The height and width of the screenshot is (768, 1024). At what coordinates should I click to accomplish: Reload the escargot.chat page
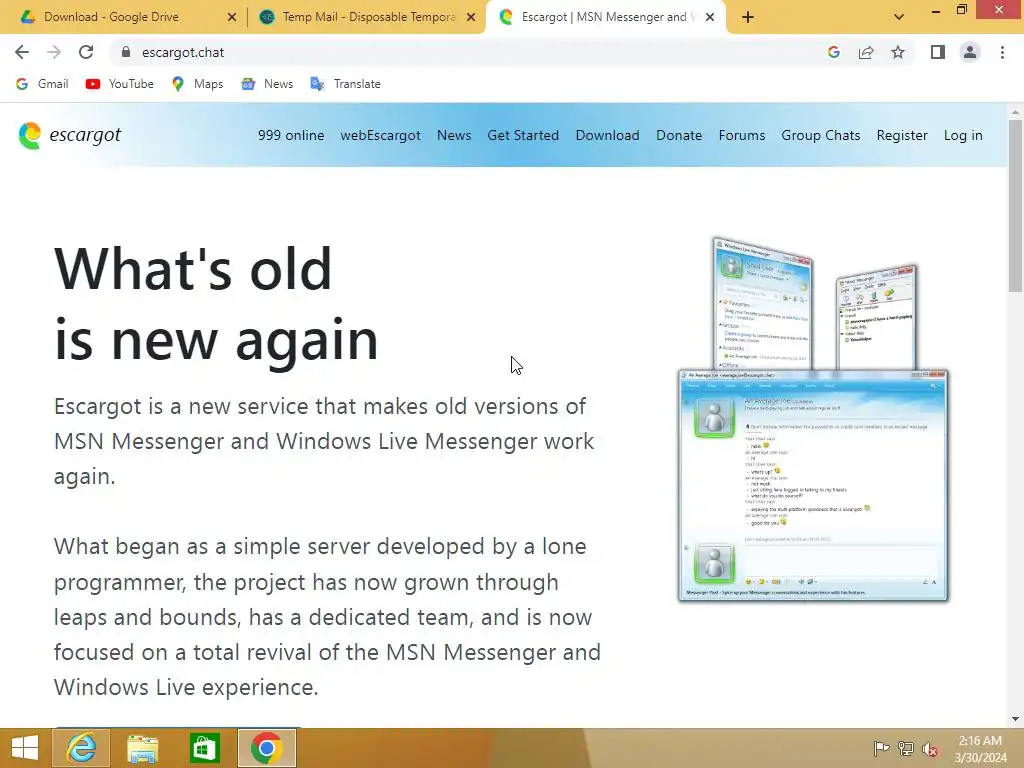click(x=86, y=52)
